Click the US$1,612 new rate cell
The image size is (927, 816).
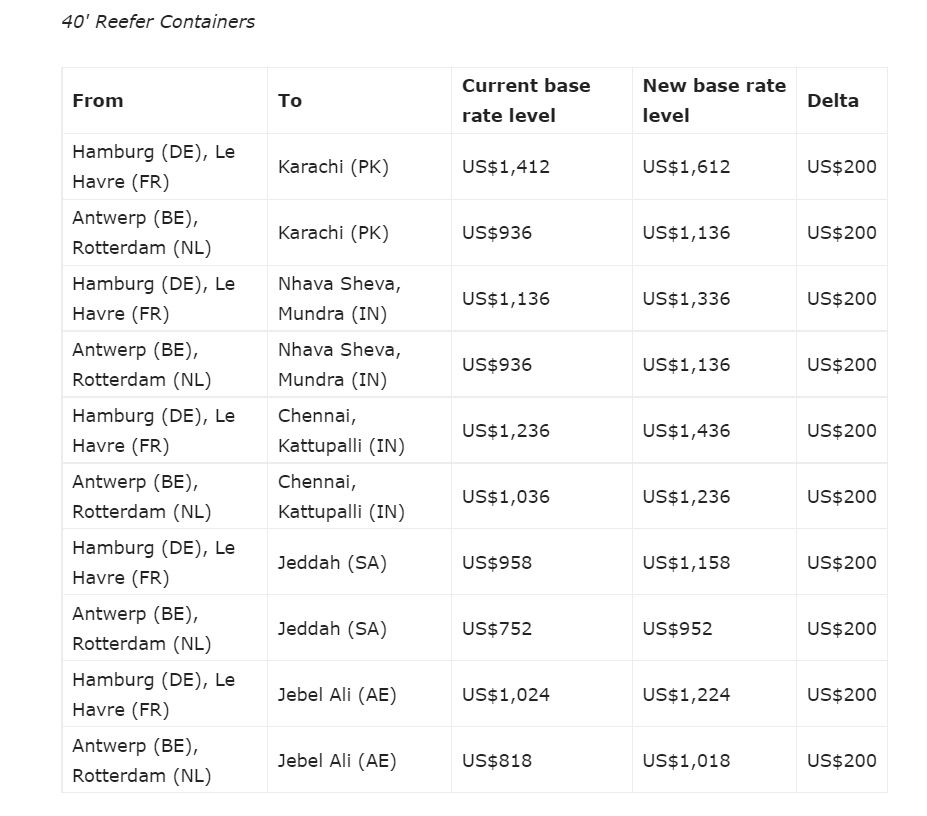[686, 167]
